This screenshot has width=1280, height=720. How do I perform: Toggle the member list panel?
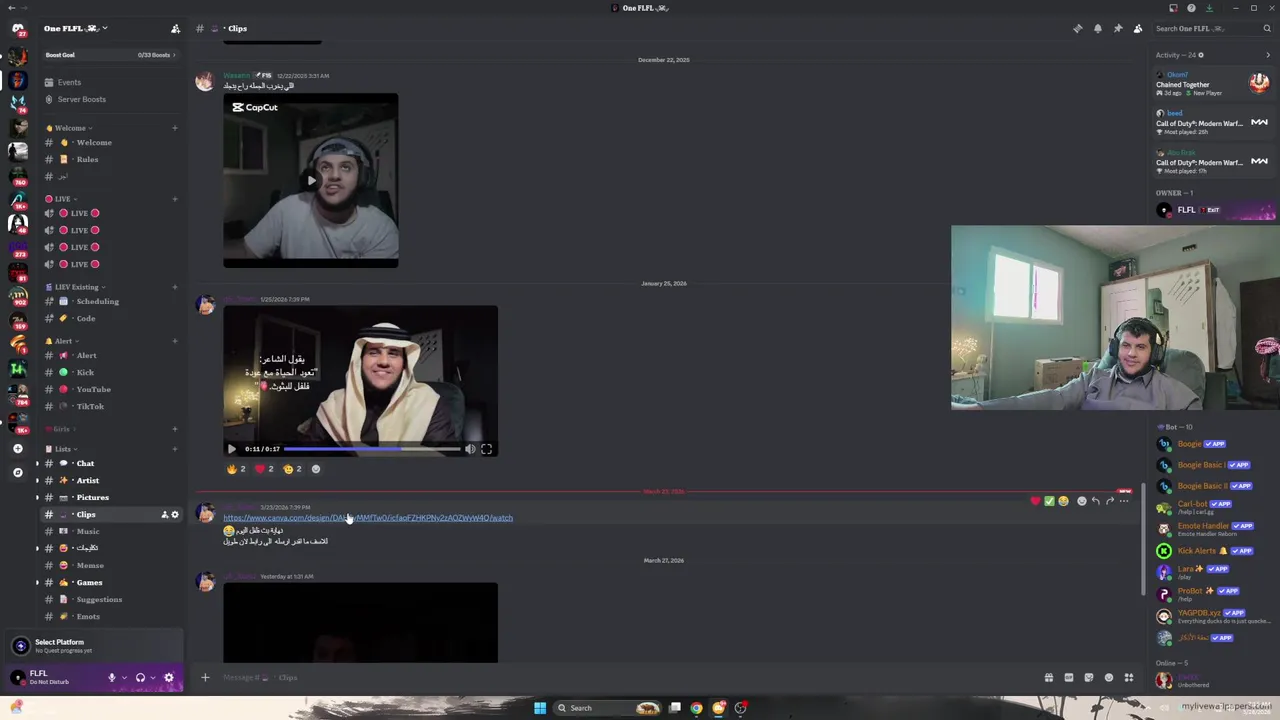1138,28
